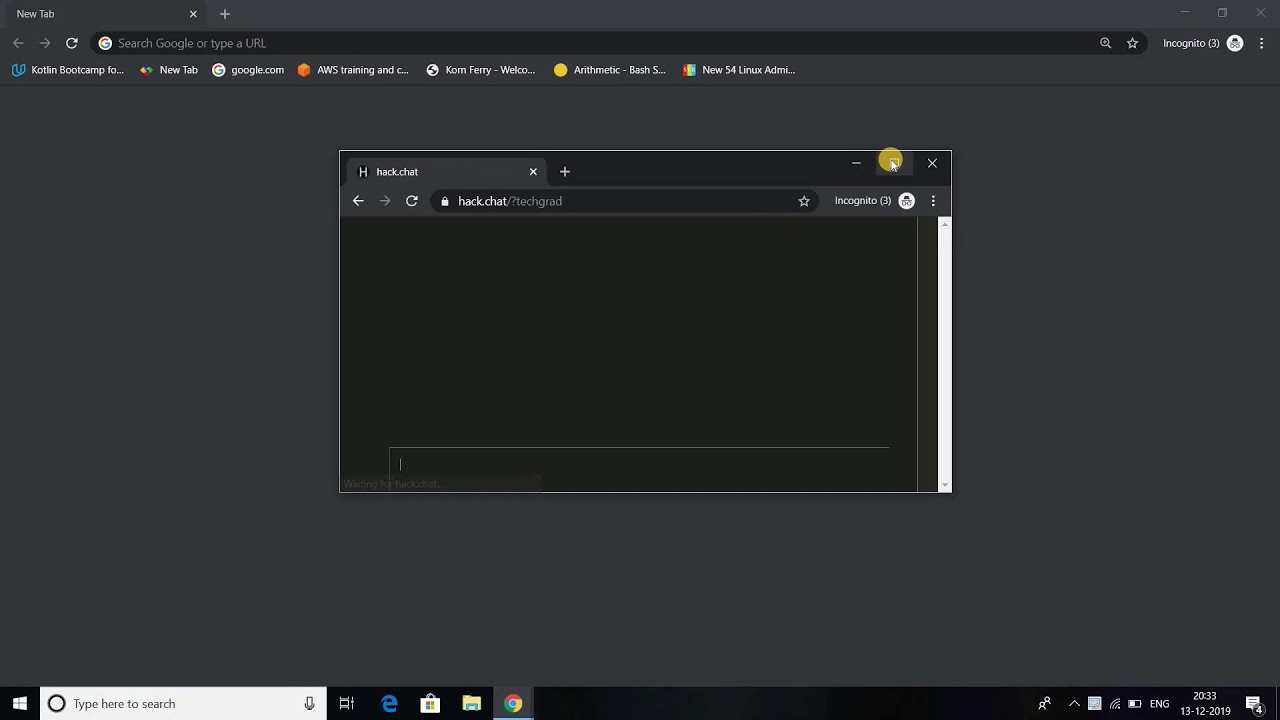The image size is (1280, 720).
Task: Minimize the hack.chat window
Action: 856,163
